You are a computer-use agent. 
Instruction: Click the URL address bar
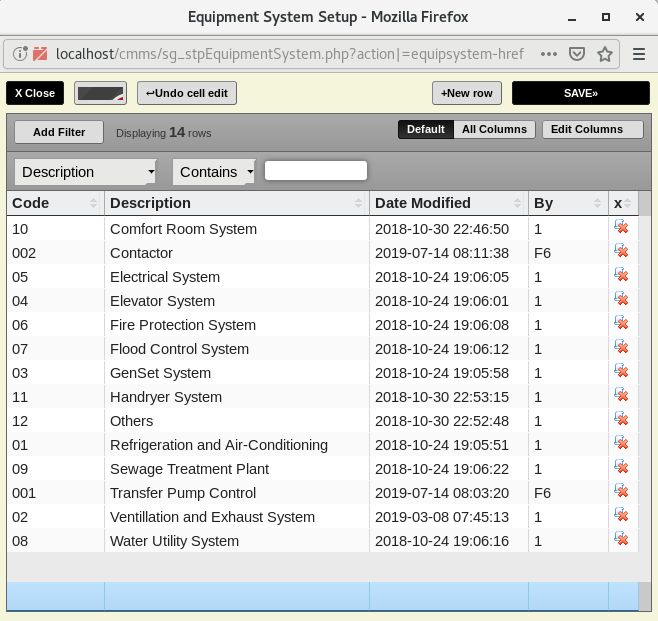tap(290, 54)
